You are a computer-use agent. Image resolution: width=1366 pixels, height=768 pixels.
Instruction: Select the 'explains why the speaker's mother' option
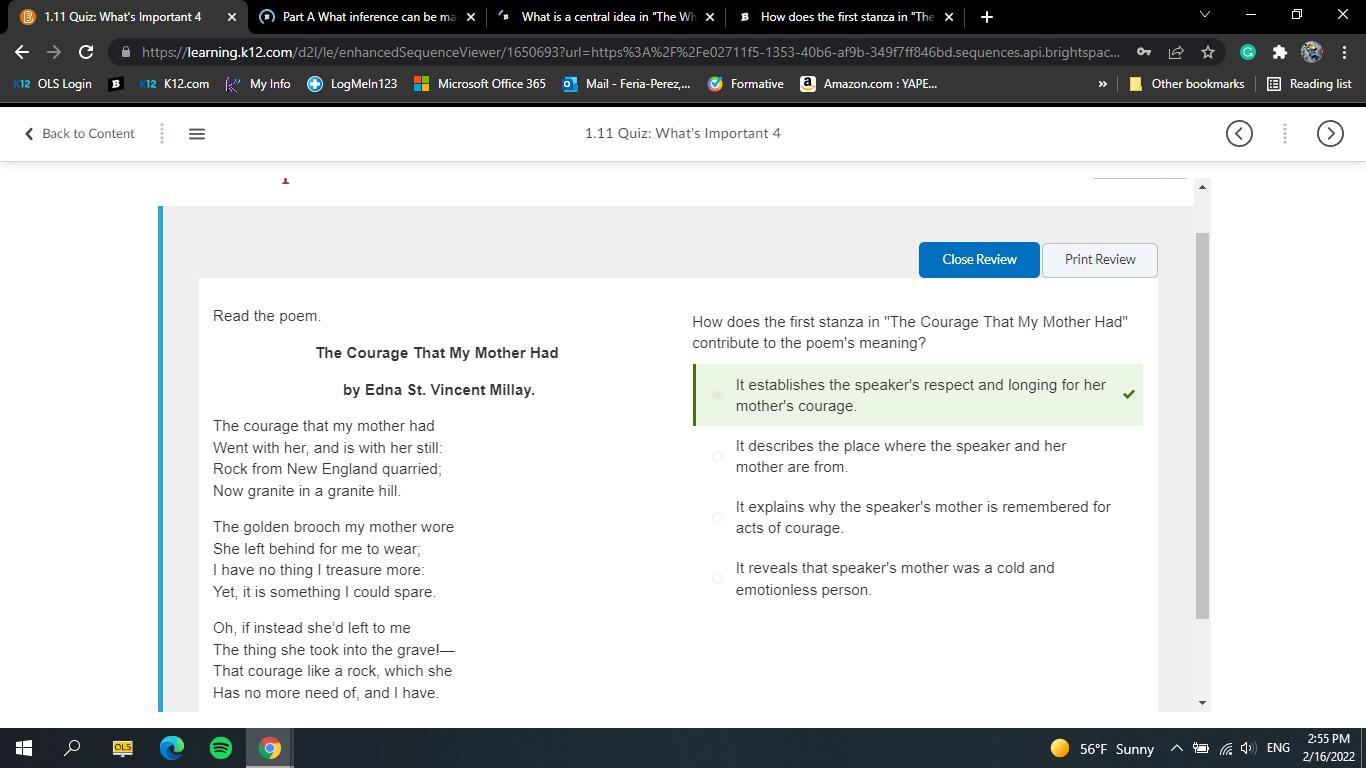pyautogui.click(x=717, y=518)
